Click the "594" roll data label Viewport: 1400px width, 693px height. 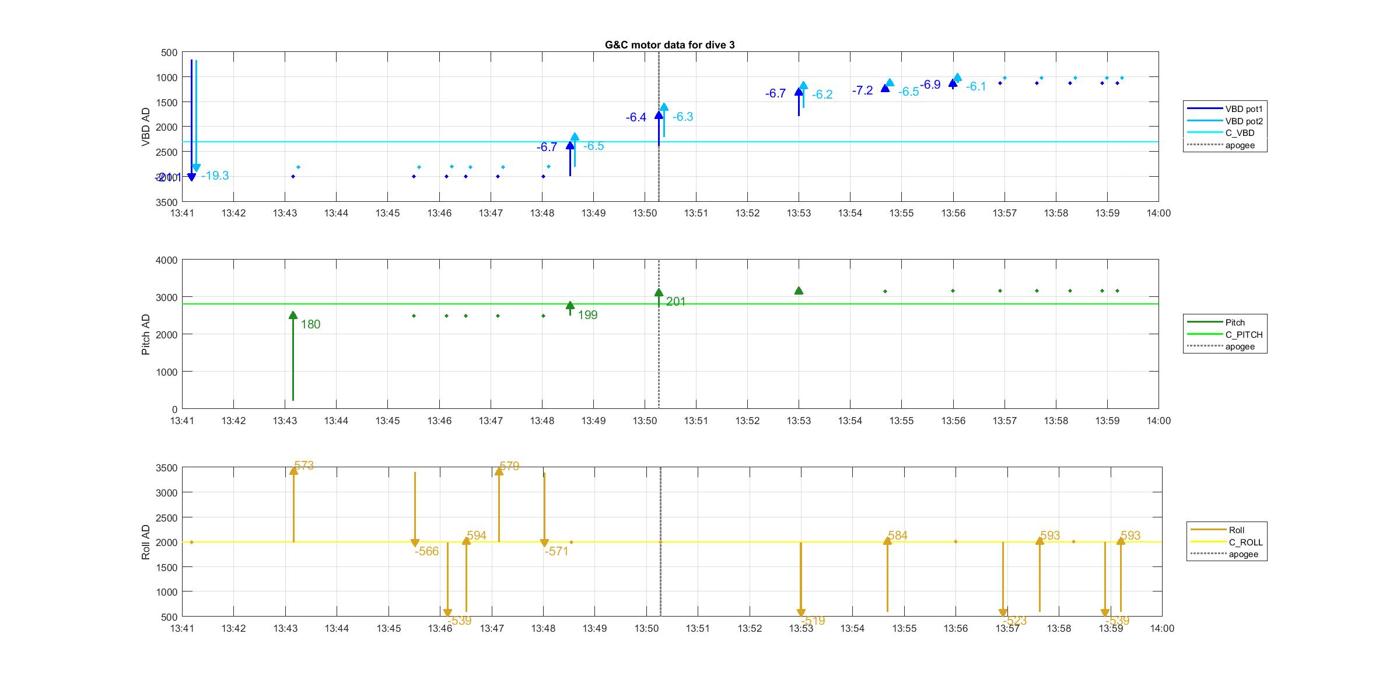point(477,536)
